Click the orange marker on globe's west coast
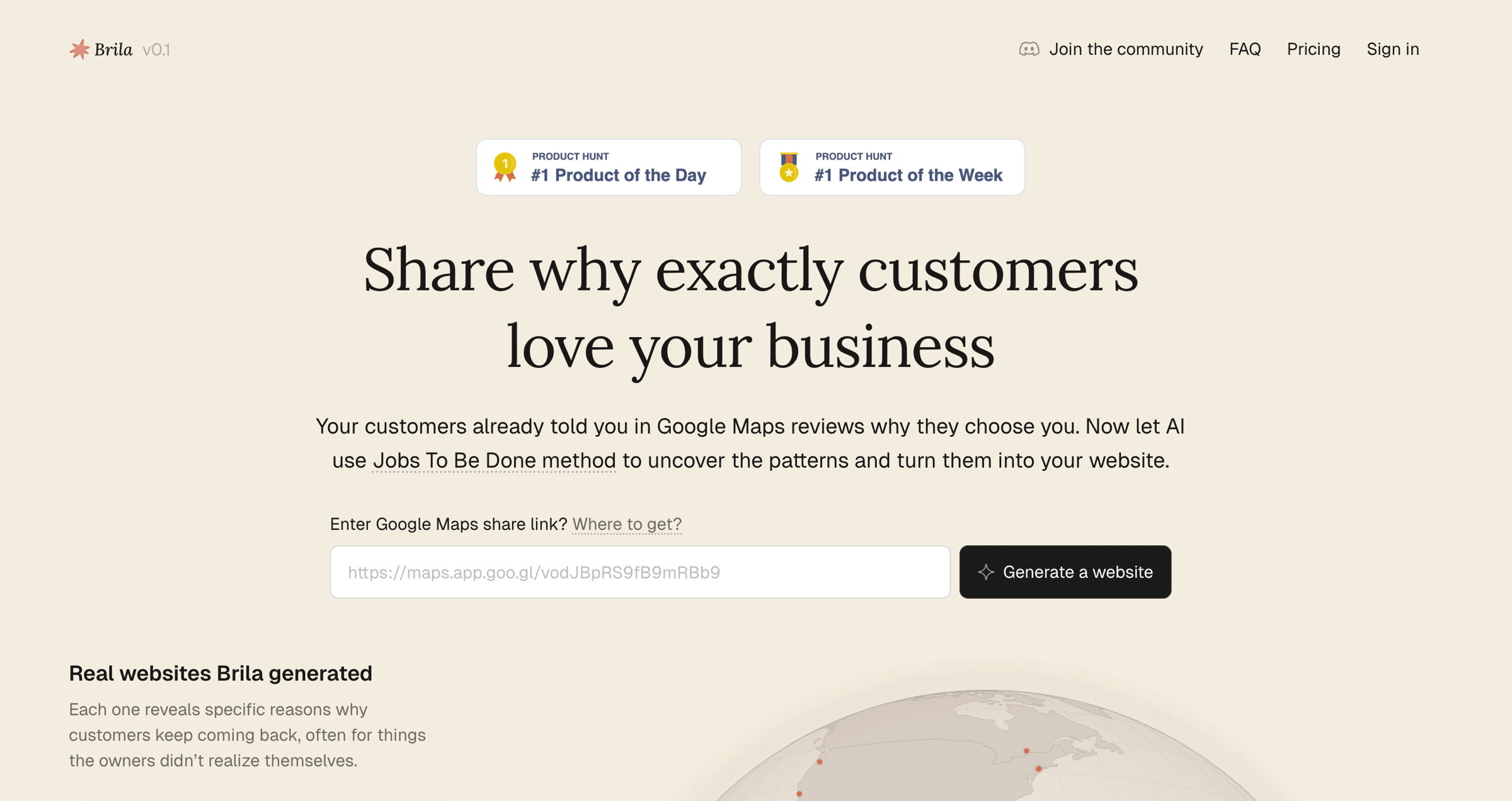 coord(820,762)
